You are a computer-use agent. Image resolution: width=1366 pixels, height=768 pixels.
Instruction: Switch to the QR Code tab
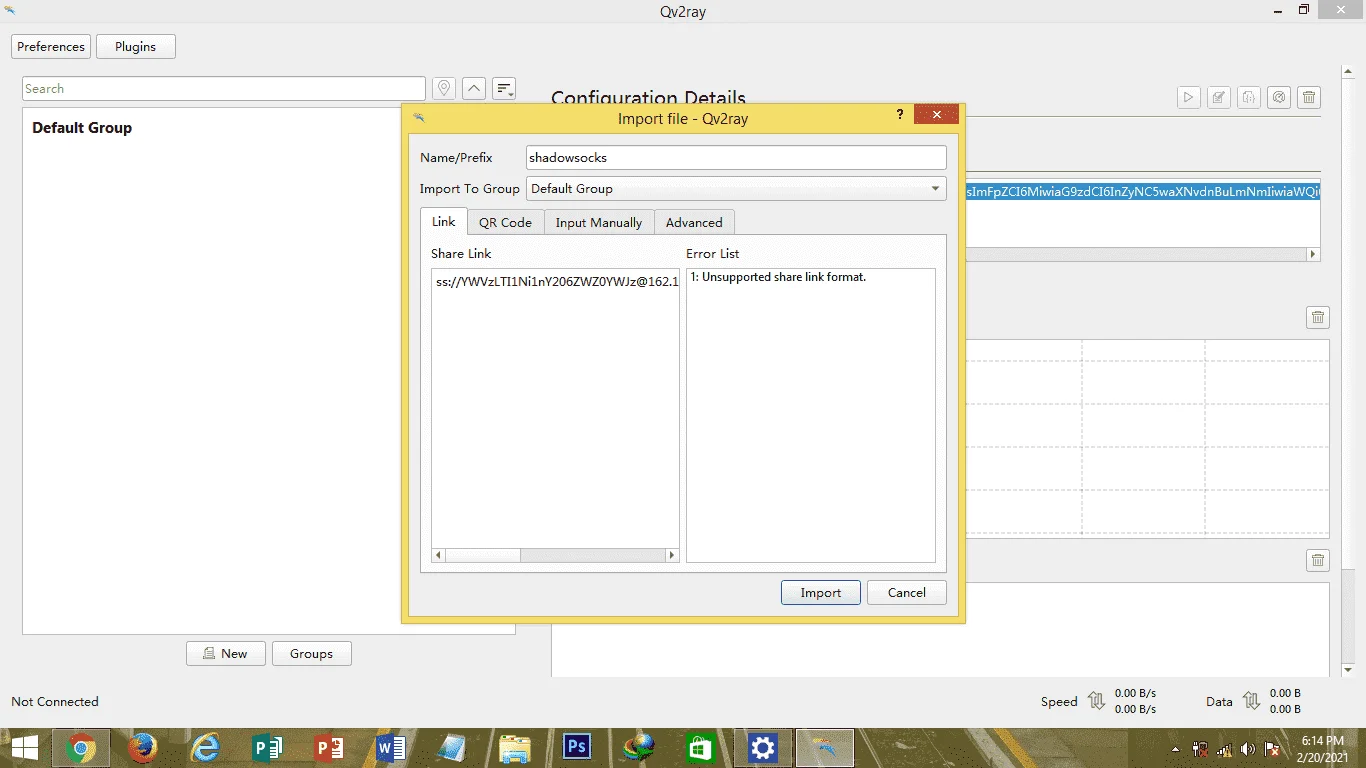505,222
